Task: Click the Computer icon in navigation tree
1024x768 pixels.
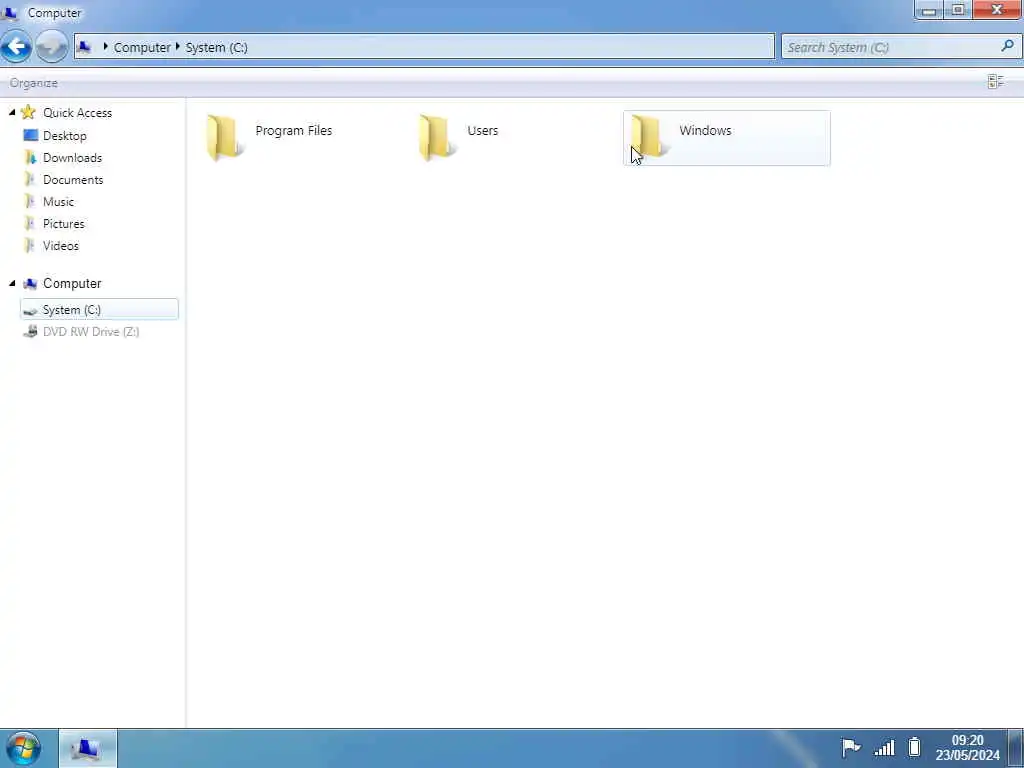Action: (30, 283)
